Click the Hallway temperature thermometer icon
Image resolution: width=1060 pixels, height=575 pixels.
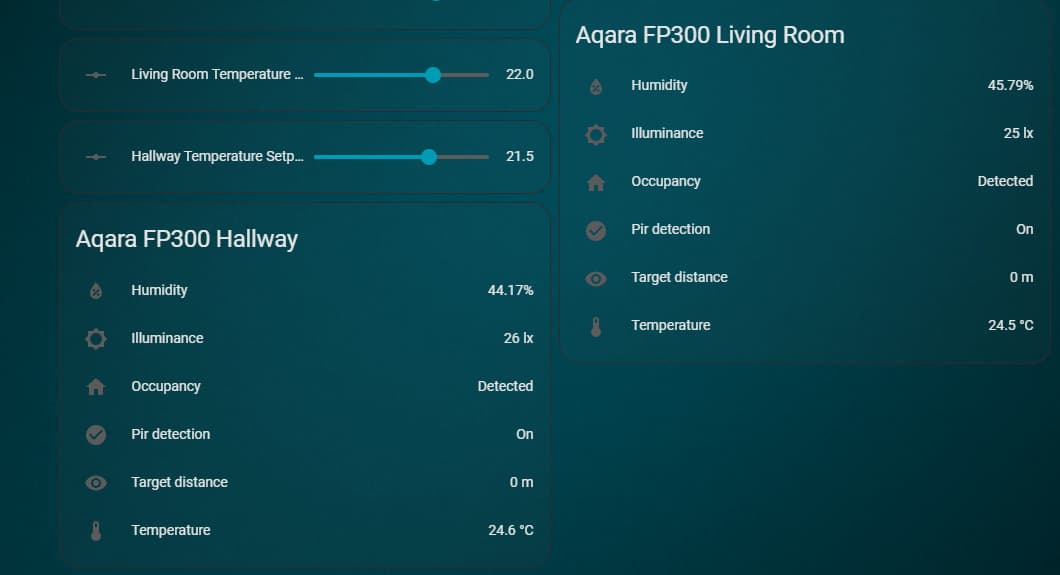96,531
